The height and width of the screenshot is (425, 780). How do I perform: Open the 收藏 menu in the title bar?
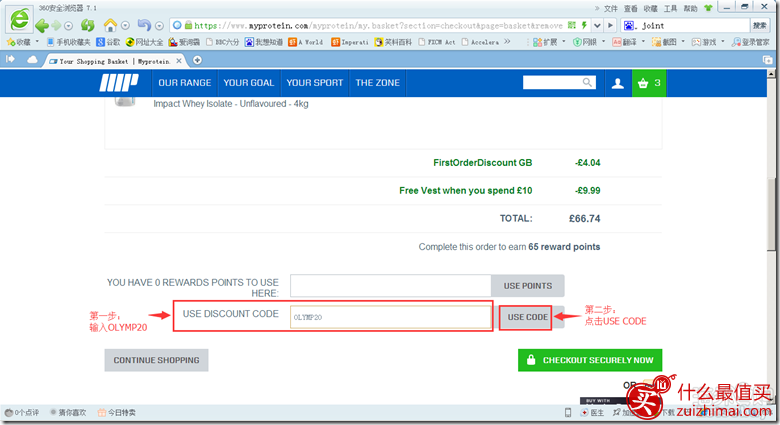pyautogui.click(x=650, y=8)
